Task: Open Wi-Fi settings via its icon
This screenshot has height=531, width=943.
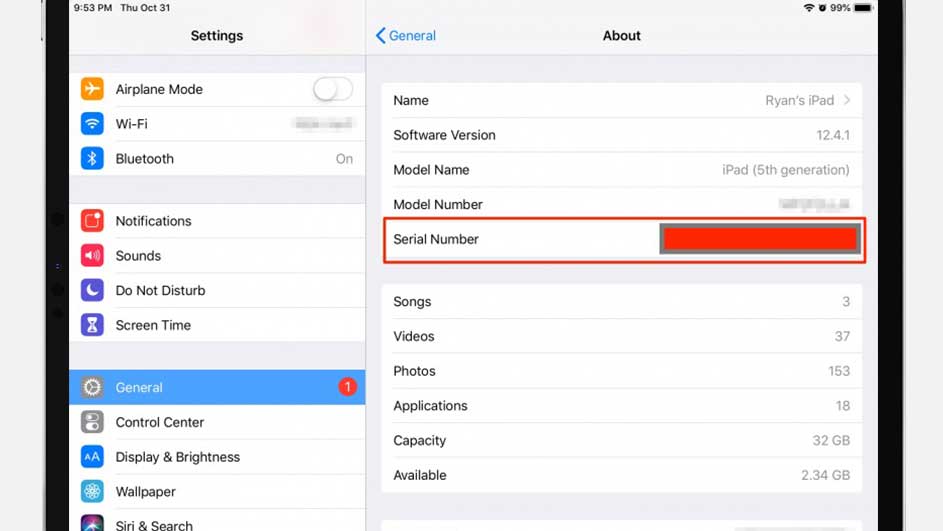Action: (x=92, y=124)
